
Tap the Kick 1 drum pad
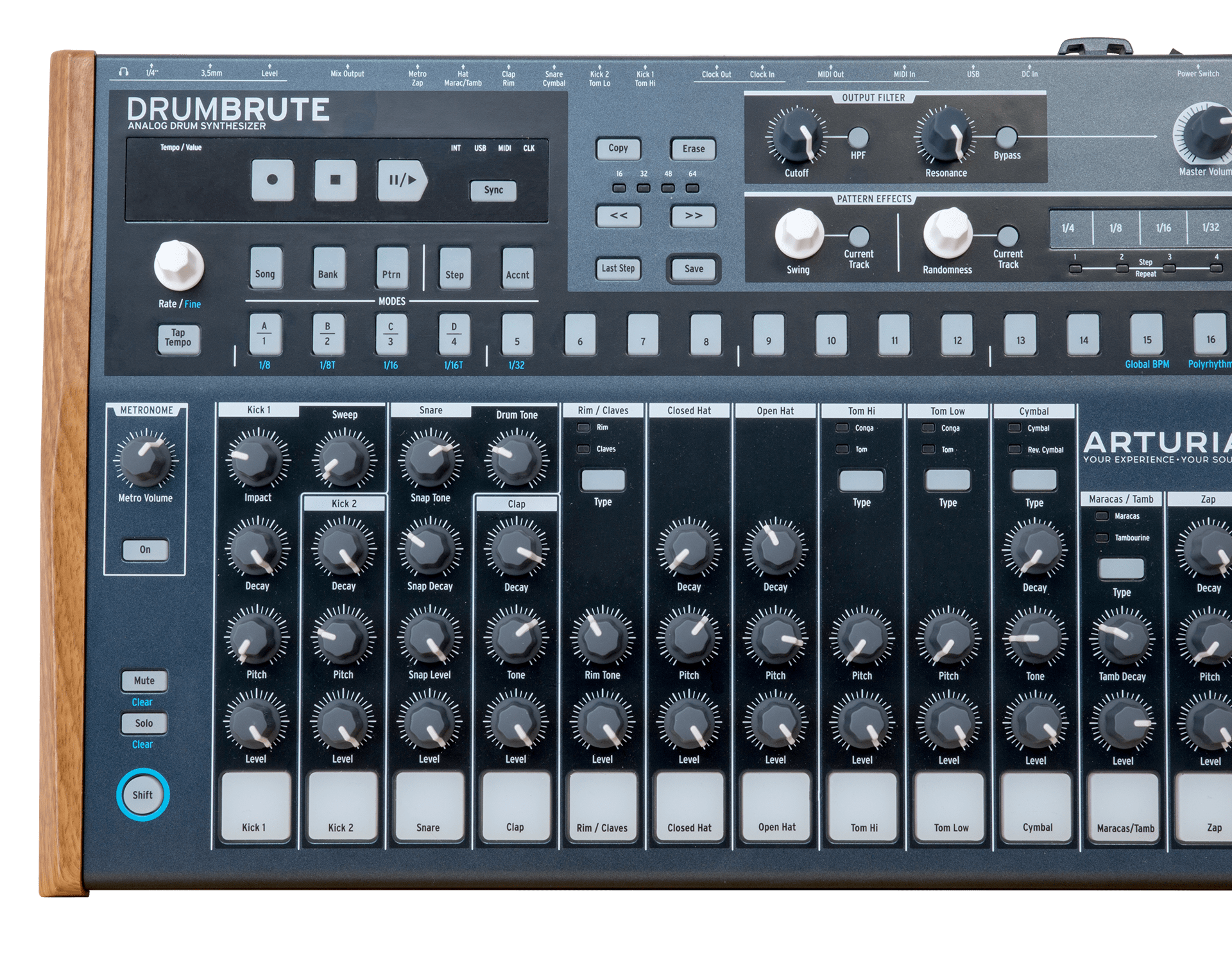click(x=255, y=806)
